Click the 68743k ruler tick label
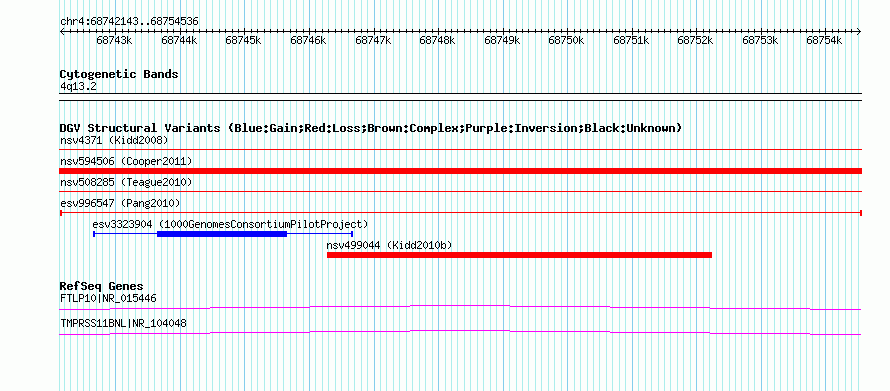 (114, 41)
